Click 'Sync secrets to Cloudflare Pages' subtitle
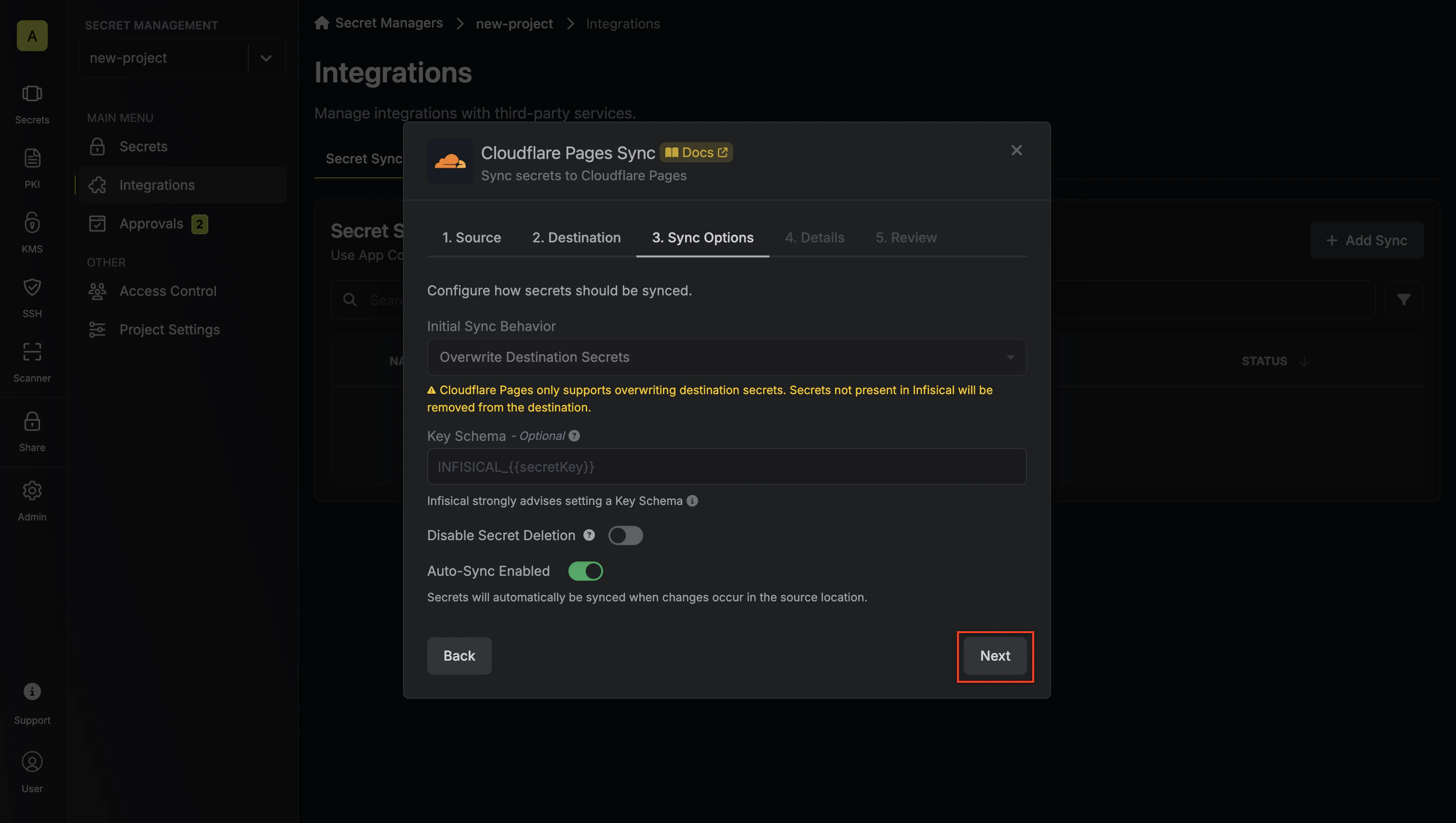The height and width of the screenshot is (823, 1456). click(x=583, y=176)
